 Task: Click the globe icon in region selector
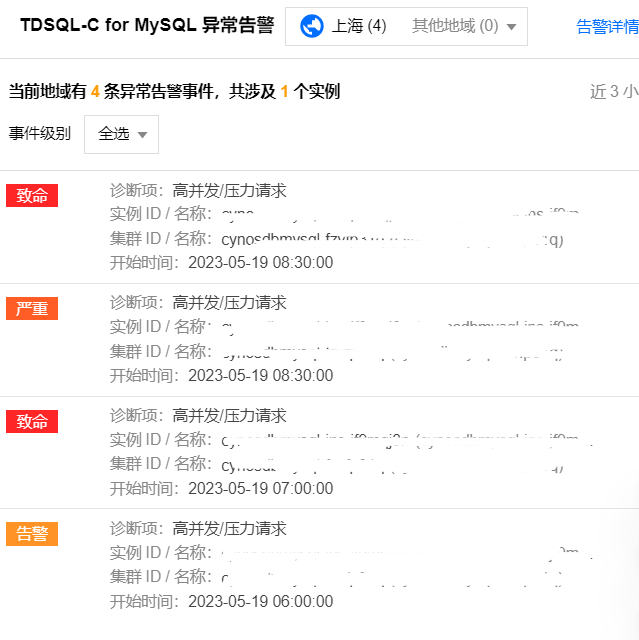click(x=311, y=26)
